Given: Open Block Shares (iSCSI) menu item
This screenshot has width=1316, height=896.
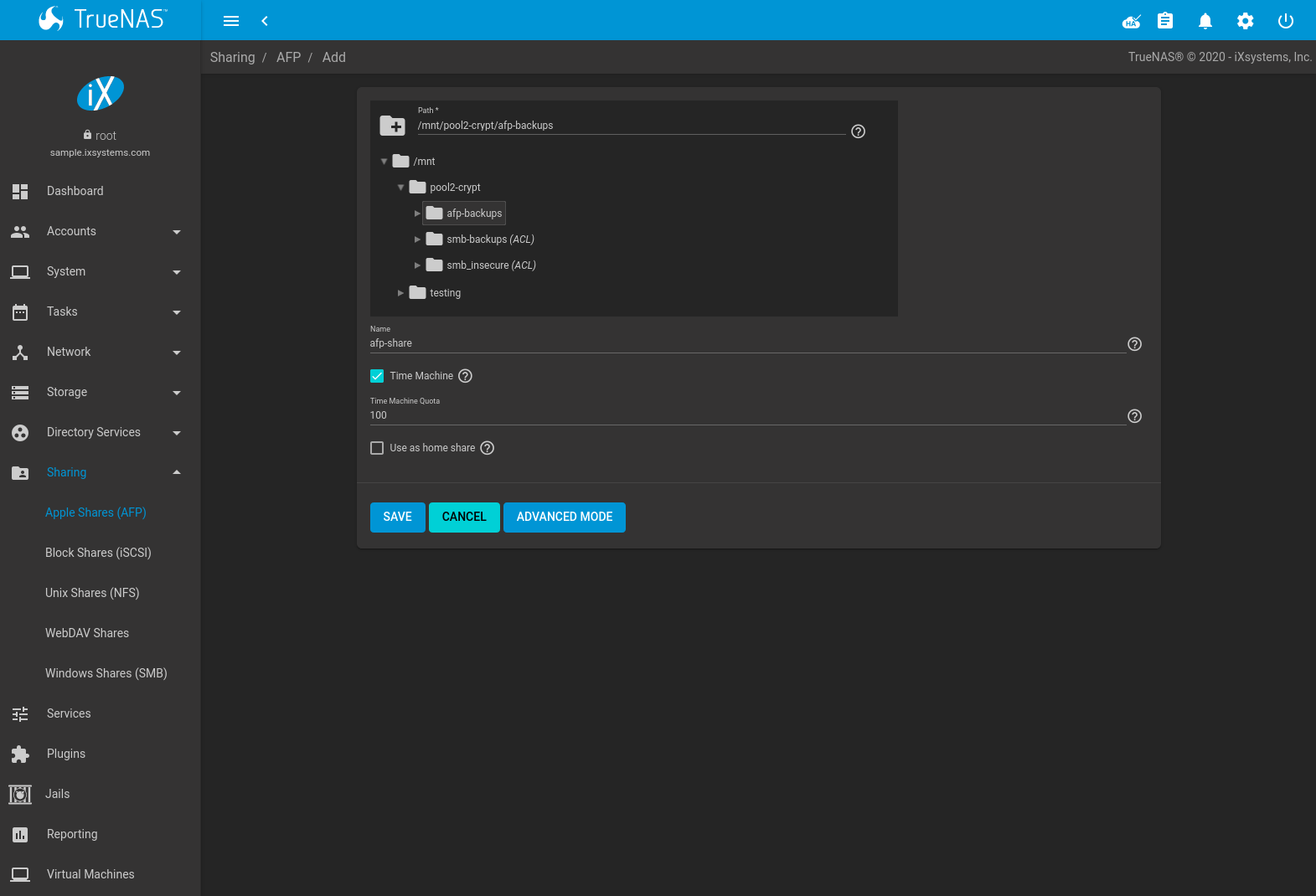Looking at the screenshot, I should click(98, 553).
